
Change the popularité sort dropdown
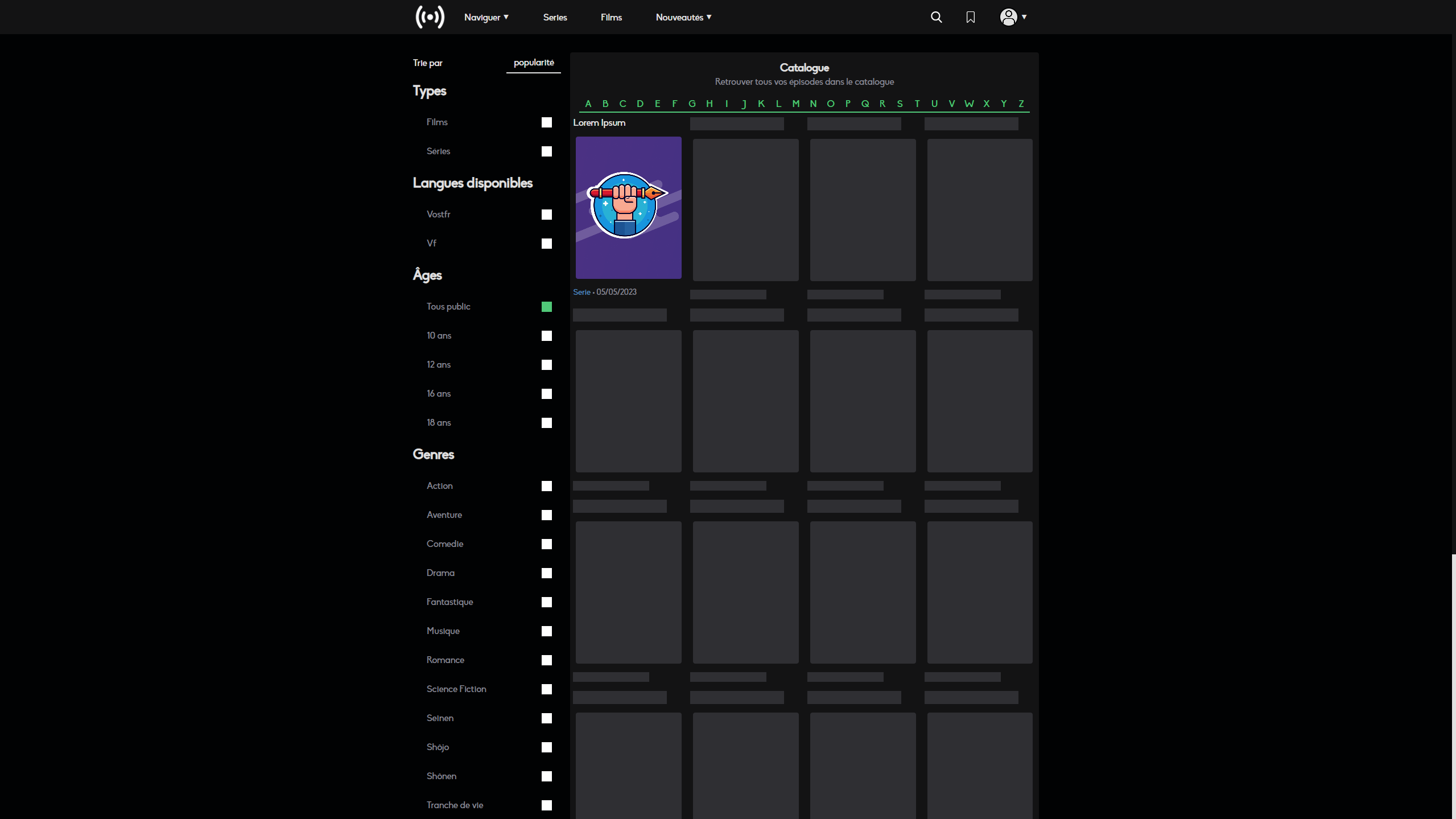pyautogui.click(x=533, y=63)
